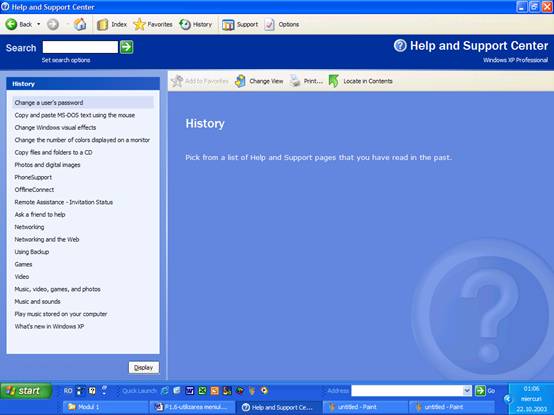Select the 'PhoneSupport' history entry

(33, 177)
